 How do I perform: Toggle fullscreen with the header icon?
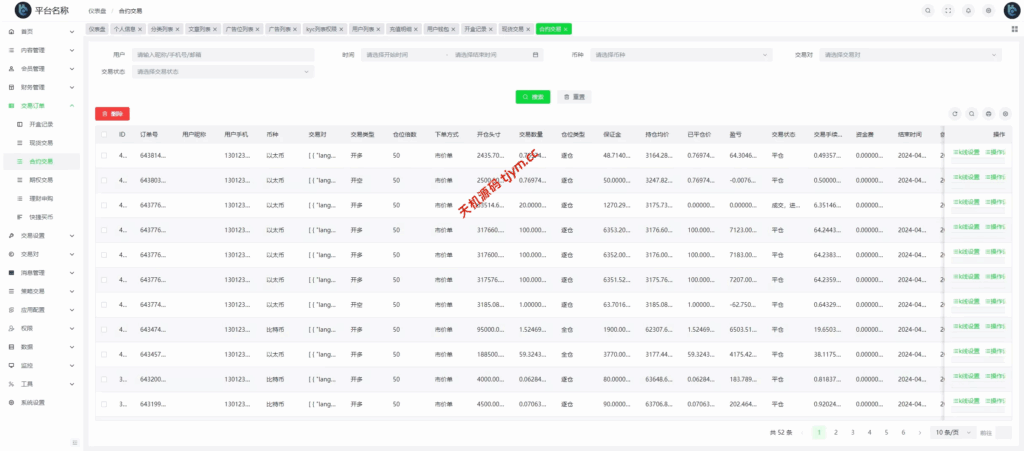[x=947, y=10]
